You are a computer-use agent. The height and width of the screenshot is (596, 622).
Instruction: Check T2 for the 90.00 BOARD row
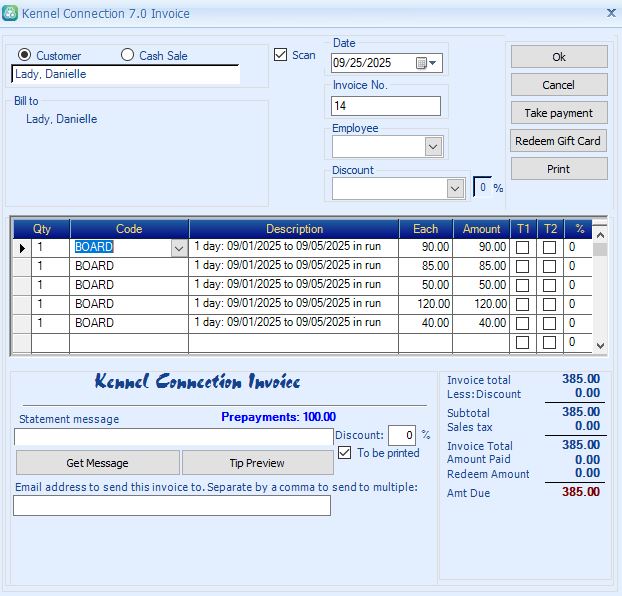pos(549,247)
